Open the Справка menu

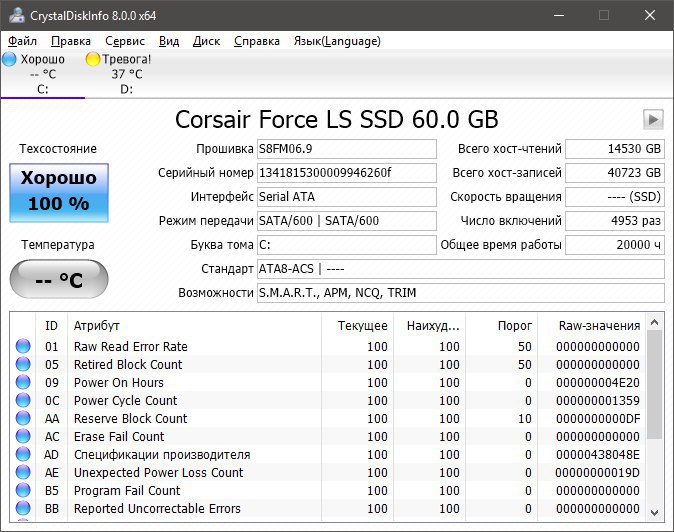coord(257,41)
